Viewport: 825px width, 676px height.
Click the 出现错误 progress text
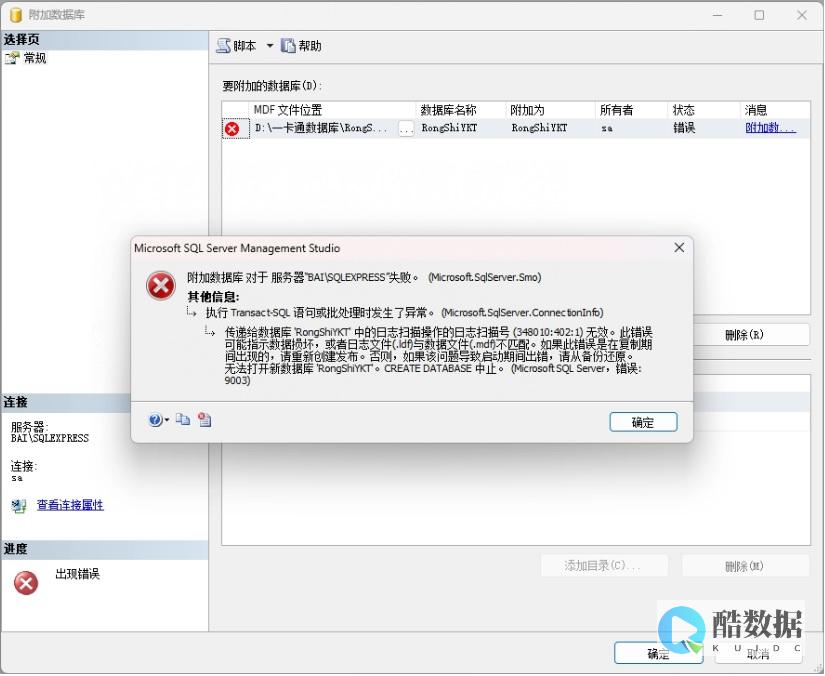click(77, 573)
